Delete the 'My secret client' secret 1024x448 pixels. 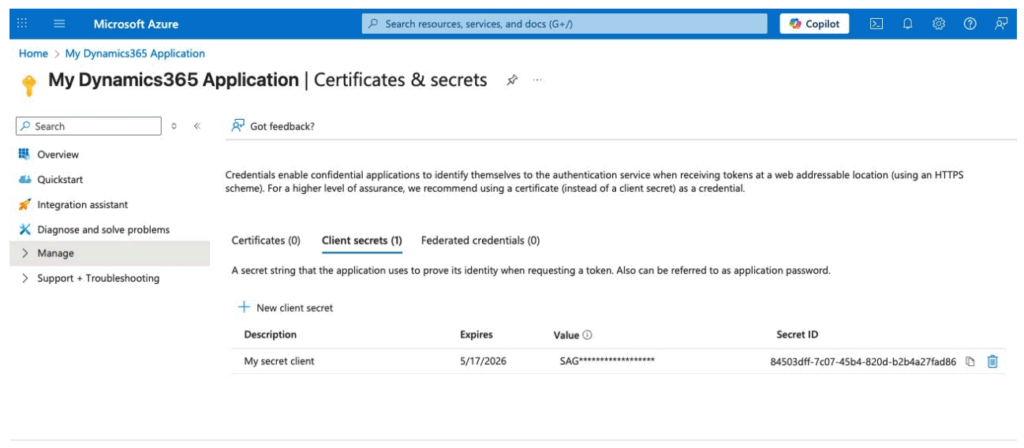(992, 362)
